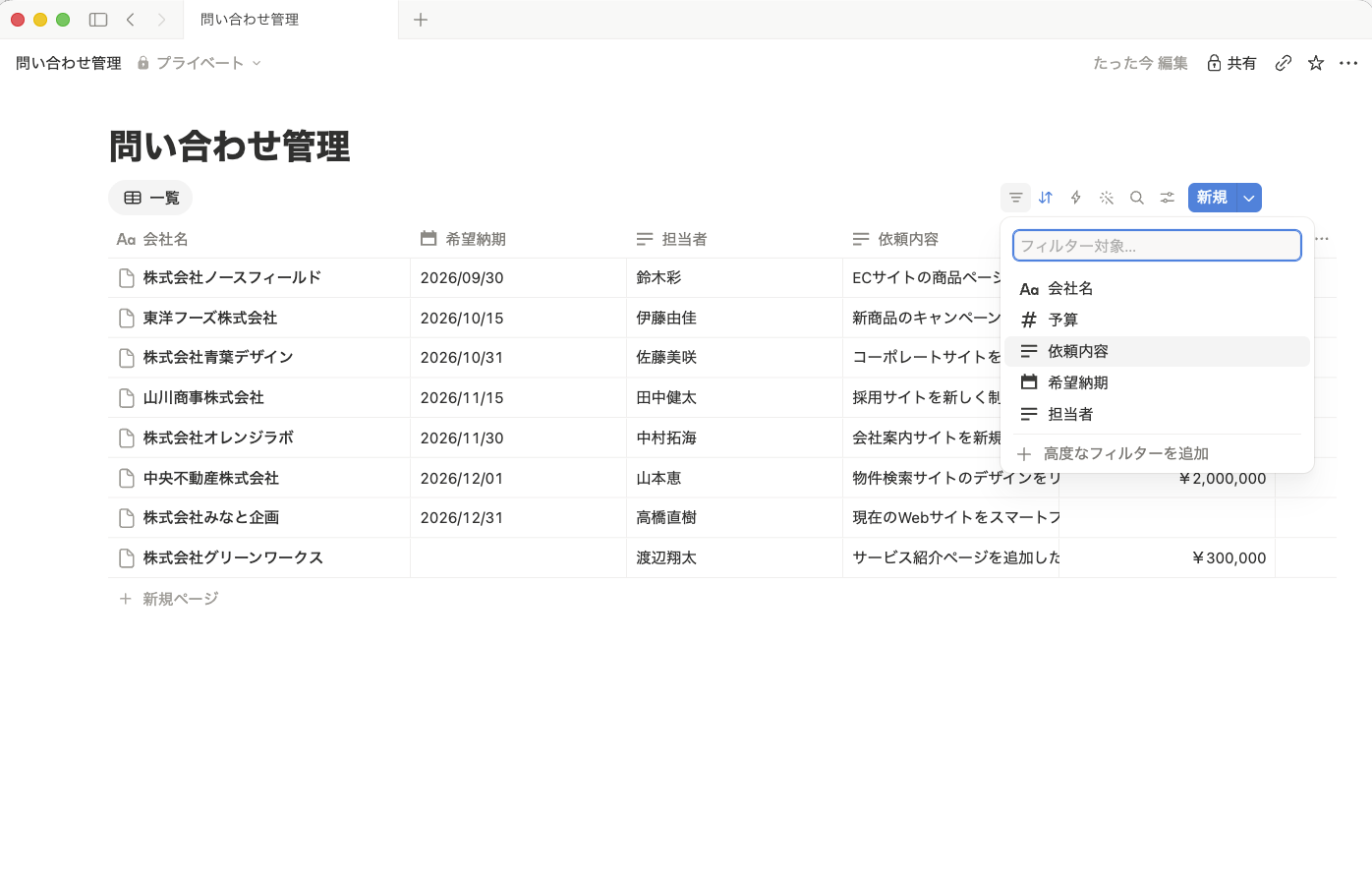This screenshot has width=1372, height=877.
Task: Click the 依頼内容 column header
Action: point(921,239)
